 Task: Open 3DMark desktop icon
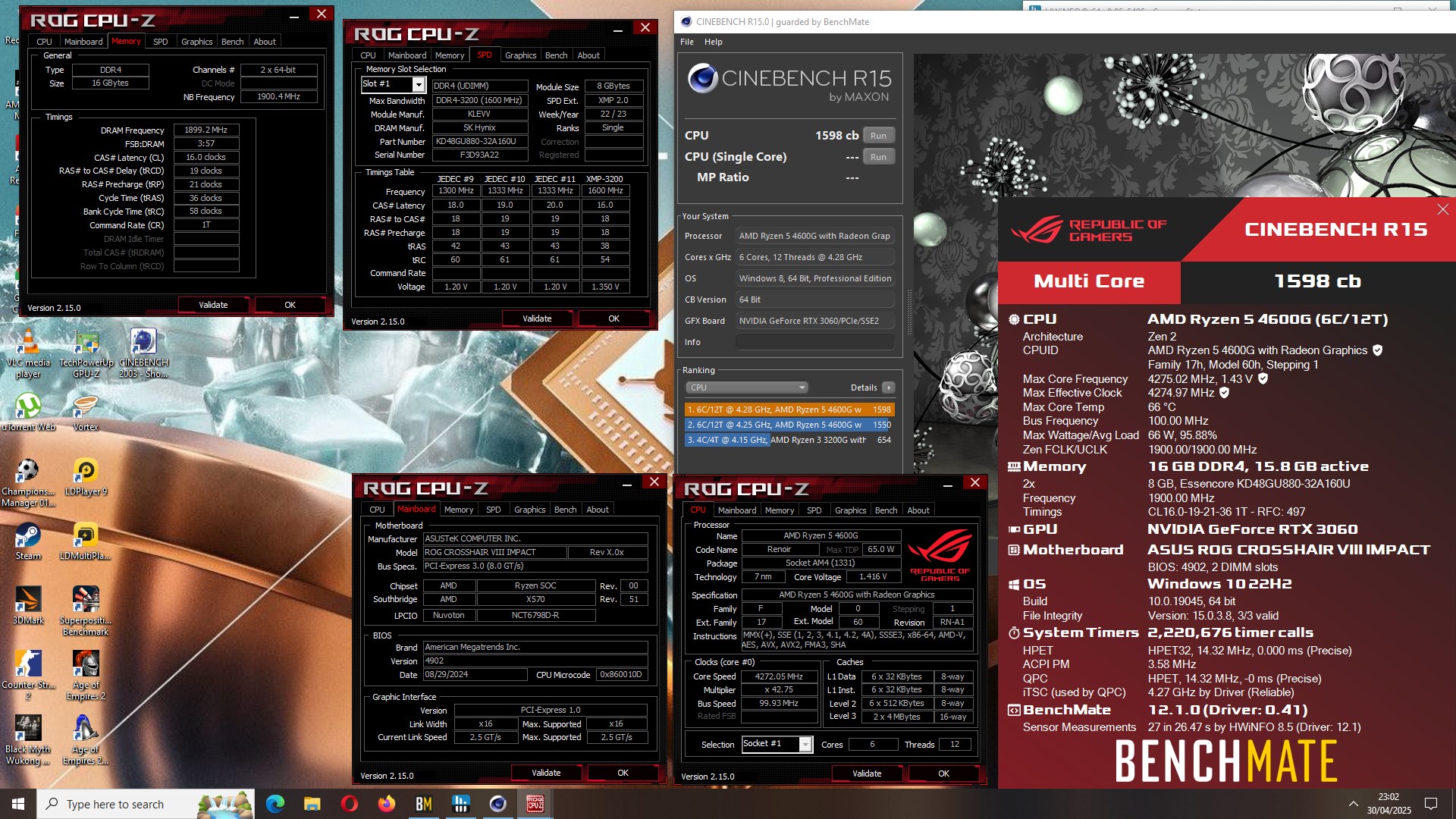[x=28, y=607]
